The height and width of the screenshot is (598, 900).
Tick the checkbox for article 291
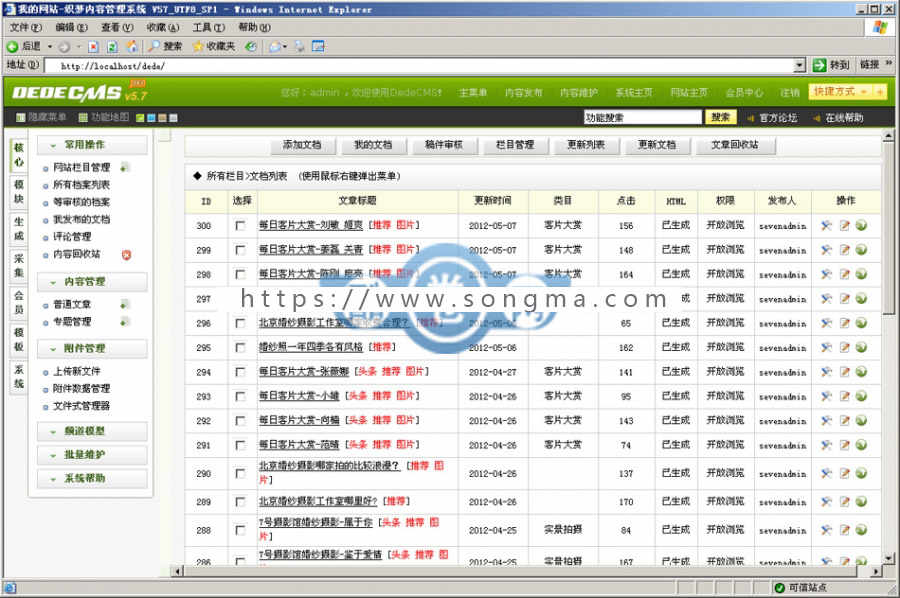tap(240, 445)
